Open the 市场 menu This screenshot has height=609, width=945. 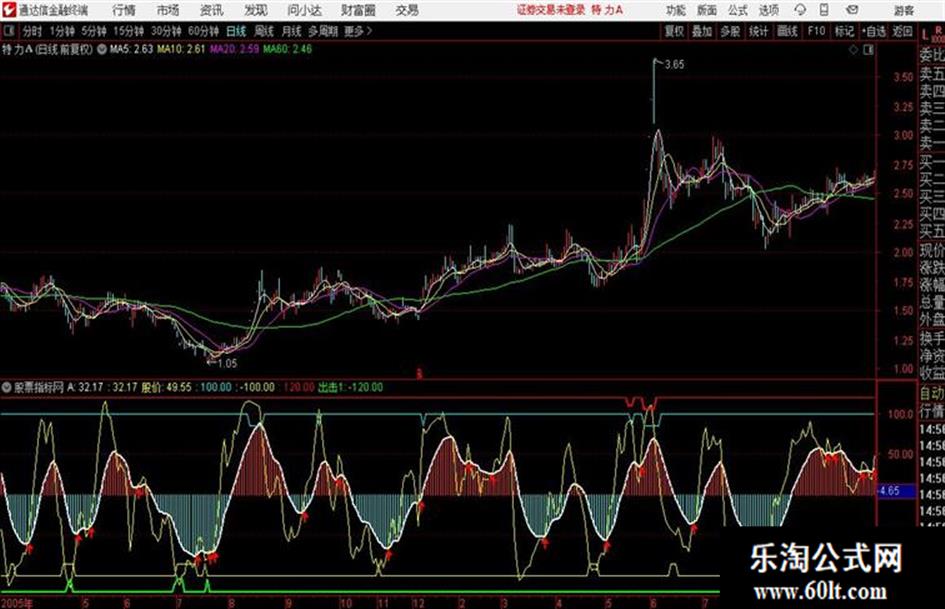point(168,10)
